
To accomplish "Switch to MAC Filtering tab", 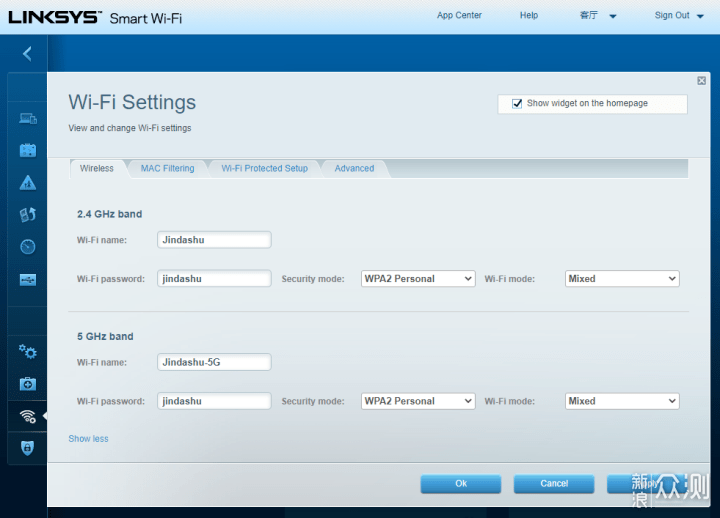I will coord(167,169).
